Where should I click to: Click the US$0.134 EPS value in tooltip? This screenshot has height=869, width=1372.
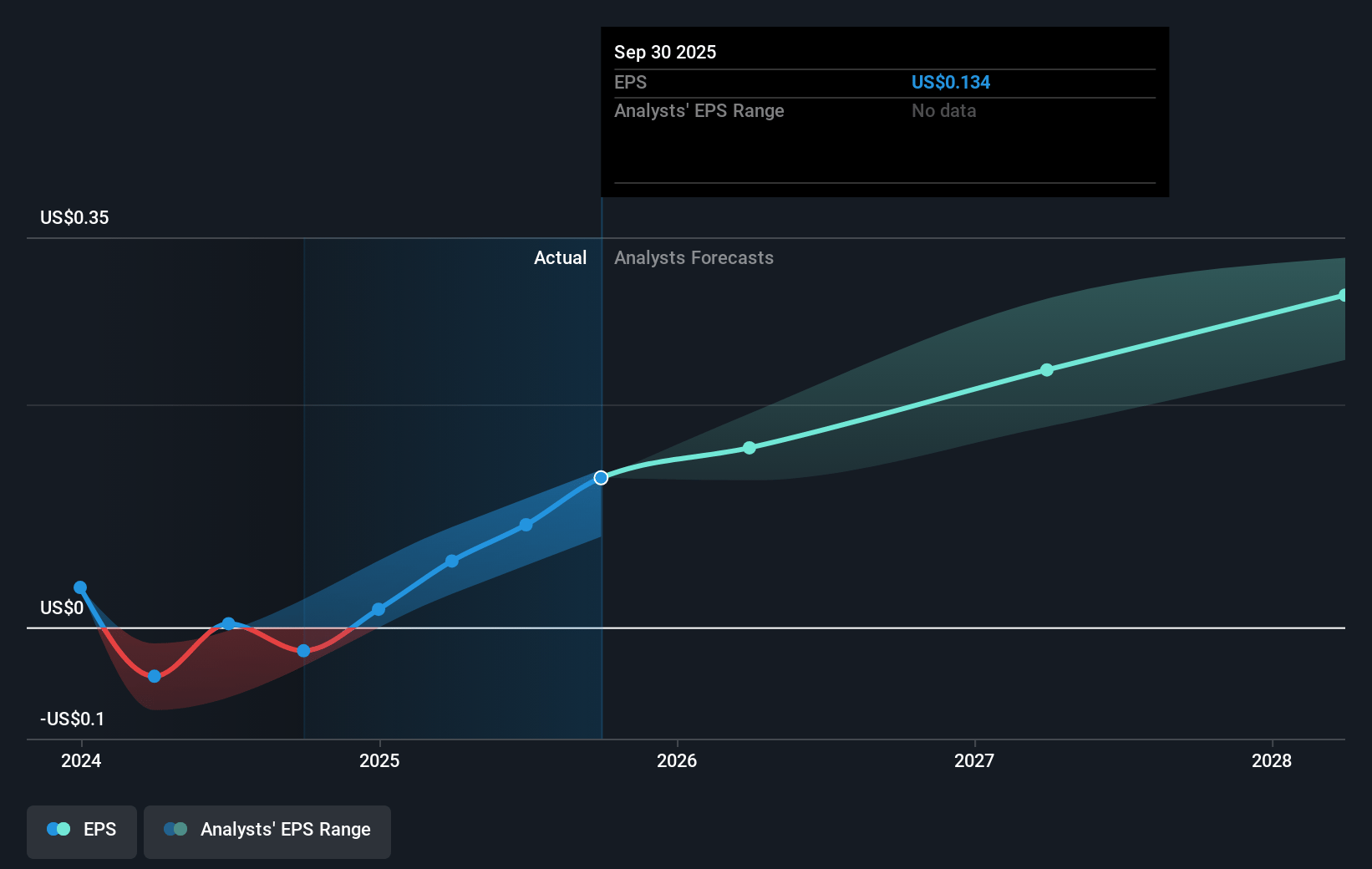(x=950, y=83)
